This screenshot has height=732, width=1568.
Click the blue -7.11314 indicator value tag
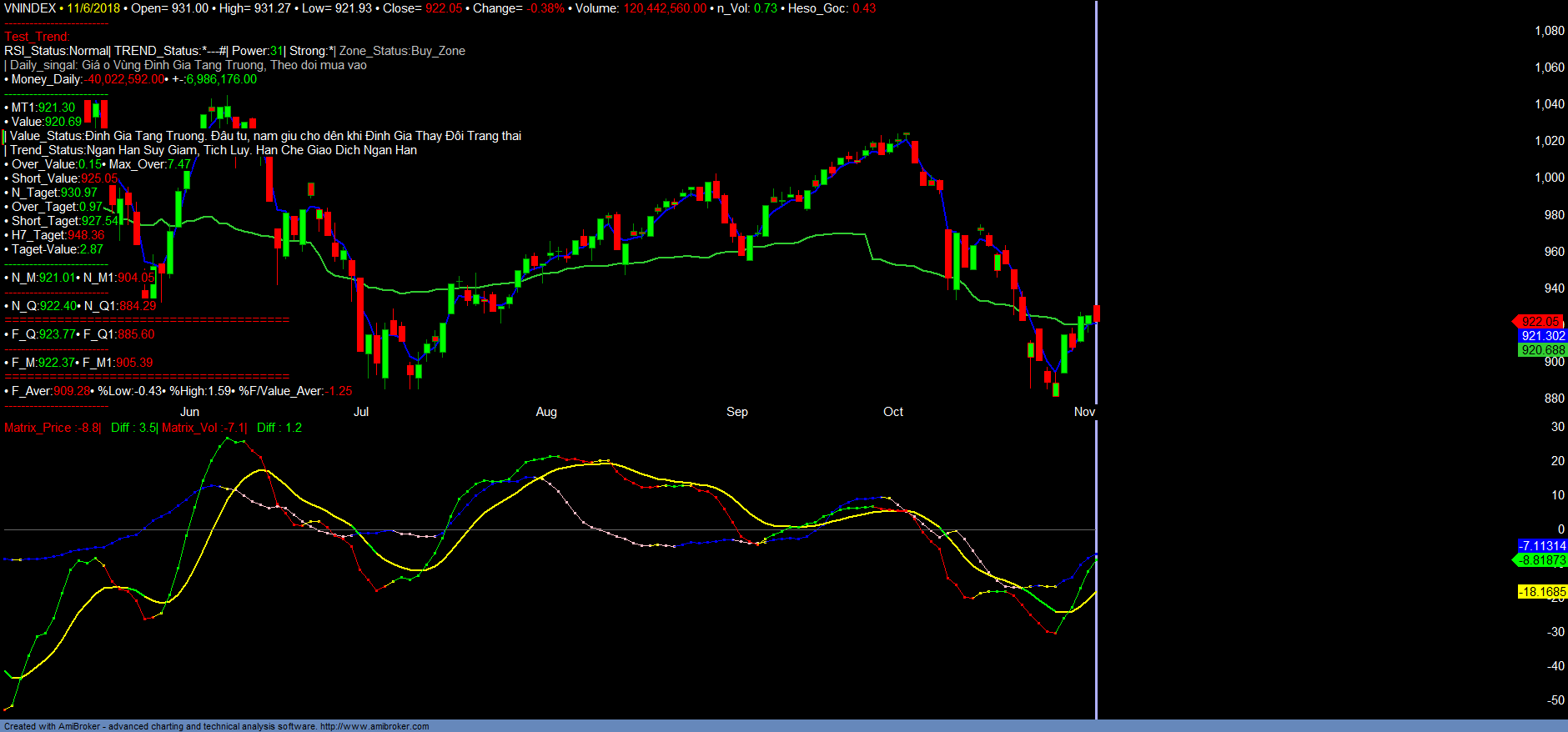coord(1542,546)
